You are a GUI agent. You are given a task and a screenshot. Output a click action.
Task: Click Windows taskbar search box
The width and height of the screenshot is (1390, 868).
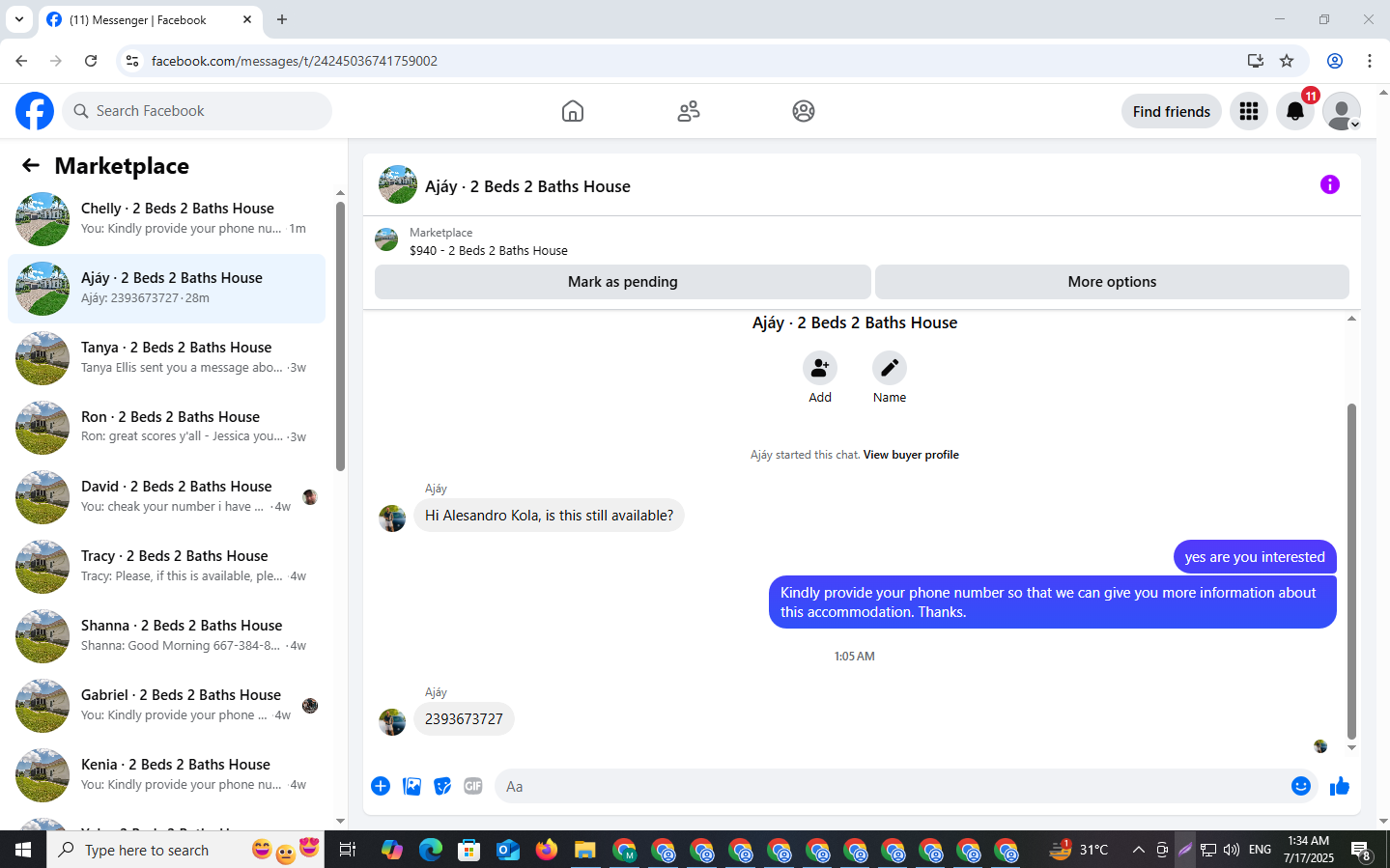185,850
